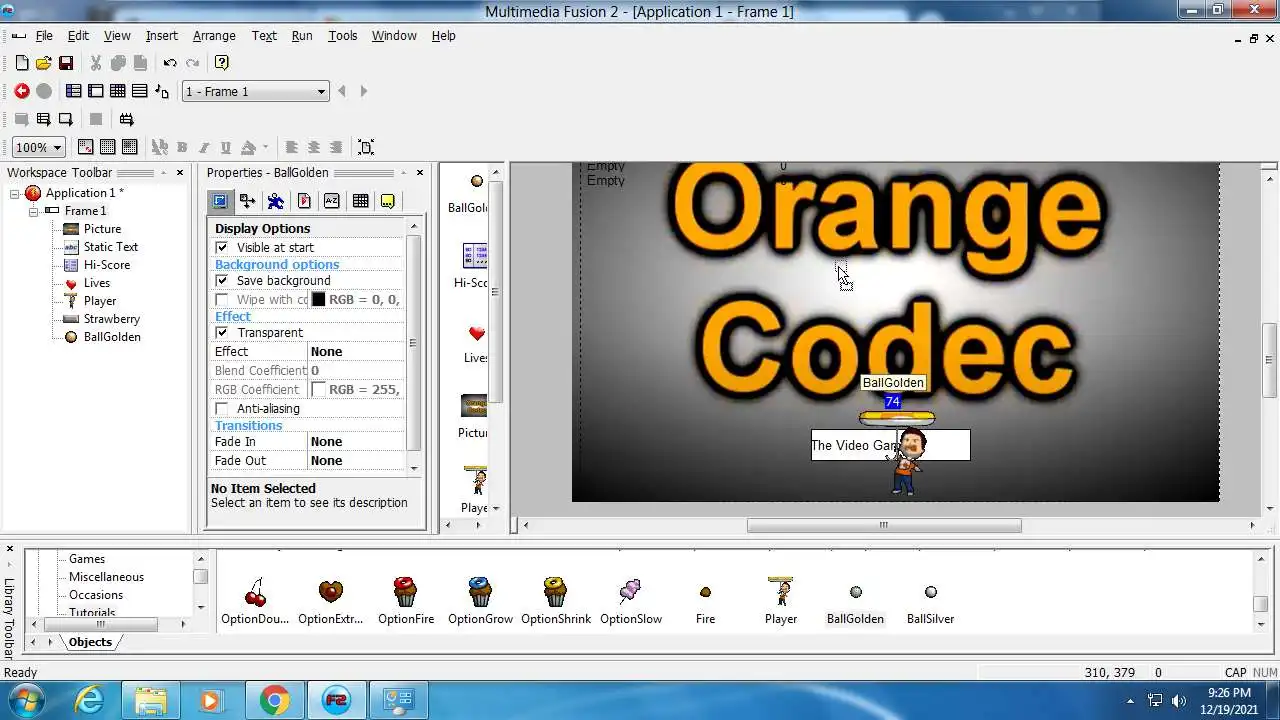Open the Insert menu

161,35
